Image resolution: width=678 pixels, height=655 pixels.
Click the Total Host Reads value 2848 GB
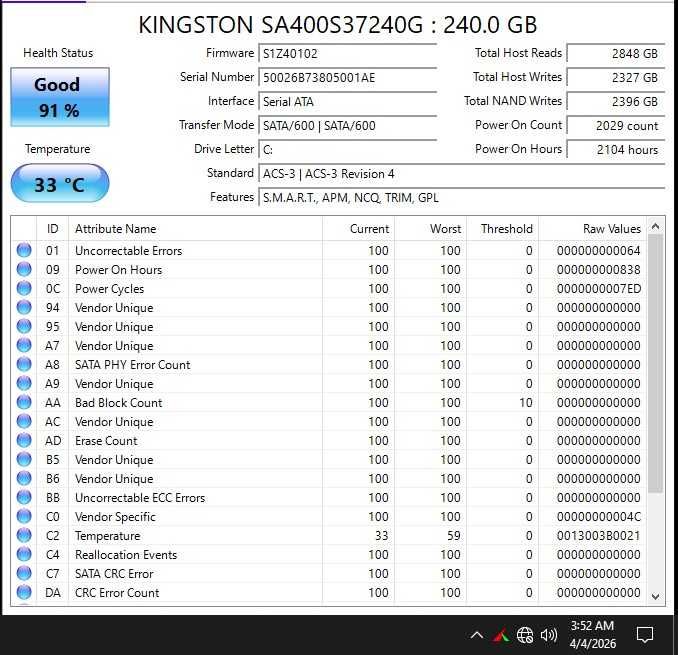(616, 54)
